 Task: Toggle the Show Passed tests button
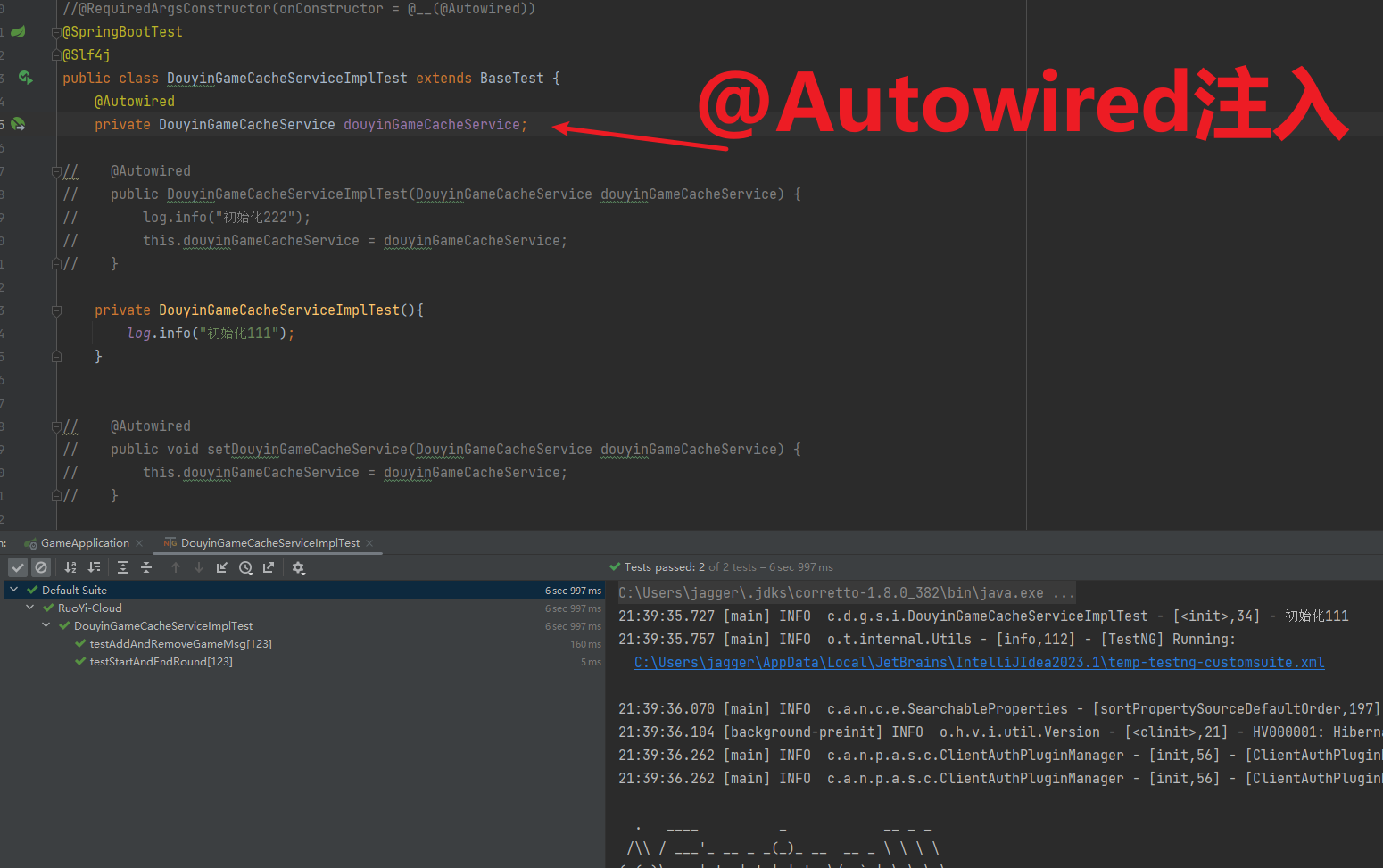click(18, 567)
